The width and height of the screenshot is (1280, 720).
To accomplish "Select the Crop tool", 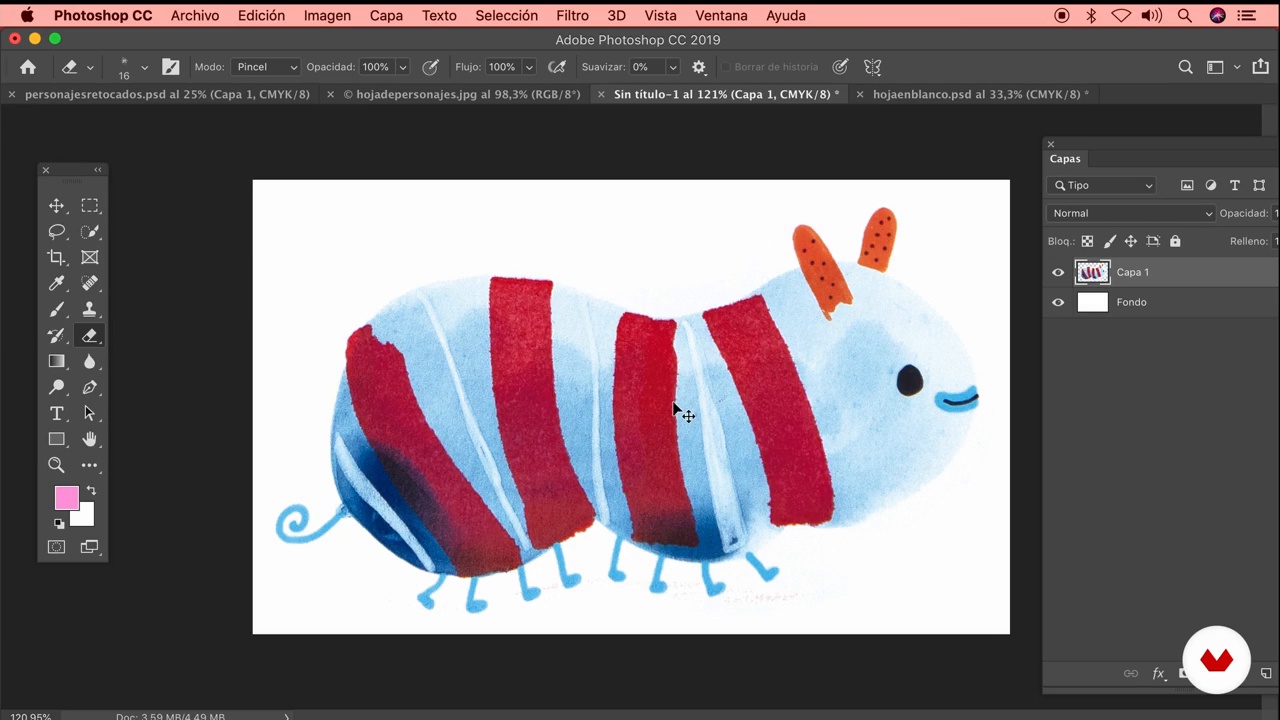I will click(x=57, y=258).
